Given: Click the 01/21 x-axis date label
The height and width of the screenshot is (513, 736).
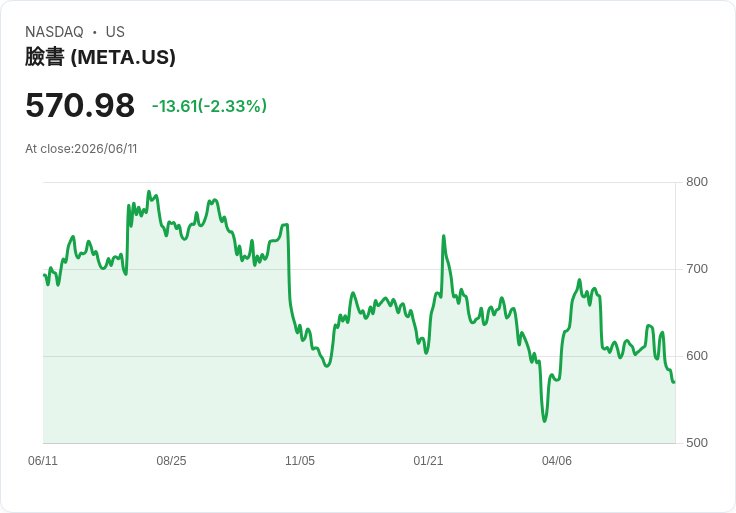Looking at the screenshot, I should point(428,460).
